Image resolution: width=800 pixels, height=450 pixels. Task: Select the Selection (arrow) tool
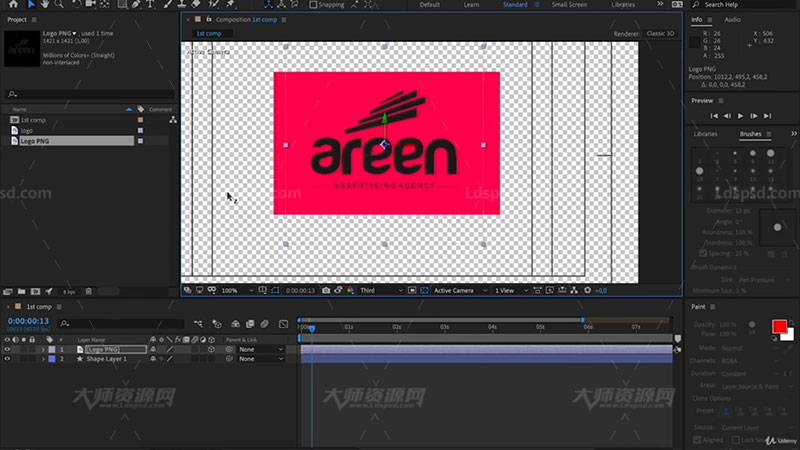coord(31,4)
